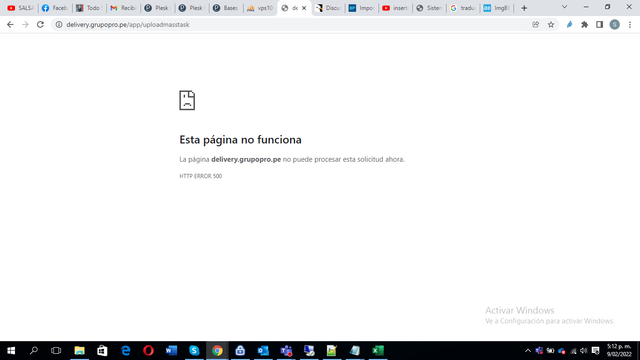This screenshot has width=640, height=360.
Task: Open File Explorer from taskbar
Action: coord(79,350)
